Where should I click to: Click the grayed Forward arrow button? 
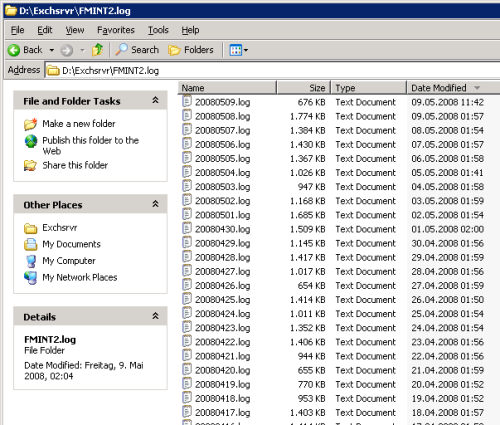pyautogui.click(x=67, y=50)
